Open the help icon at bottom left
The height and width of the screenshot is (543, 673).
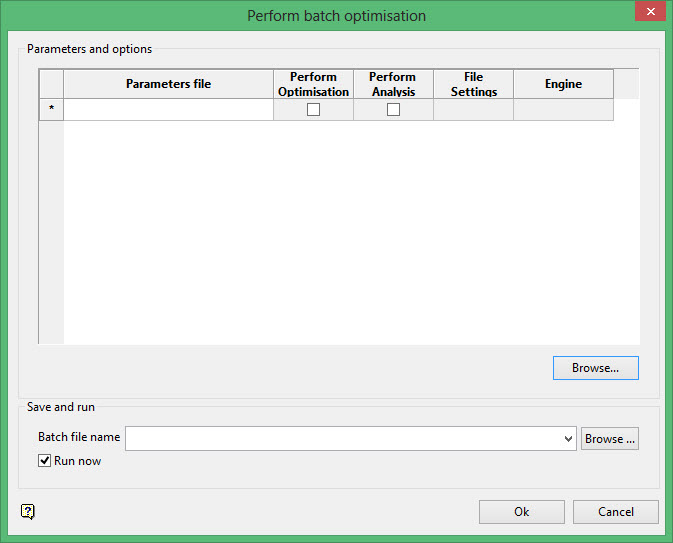(x=28, y=511)
